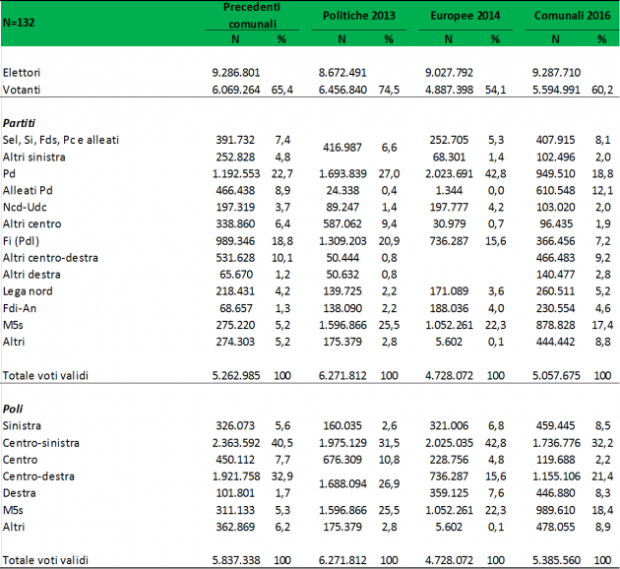This screenshot has width=620, height=569.
Task: Click Fi (Pdl) value 1.309.203
Action: tap(343, 241)
